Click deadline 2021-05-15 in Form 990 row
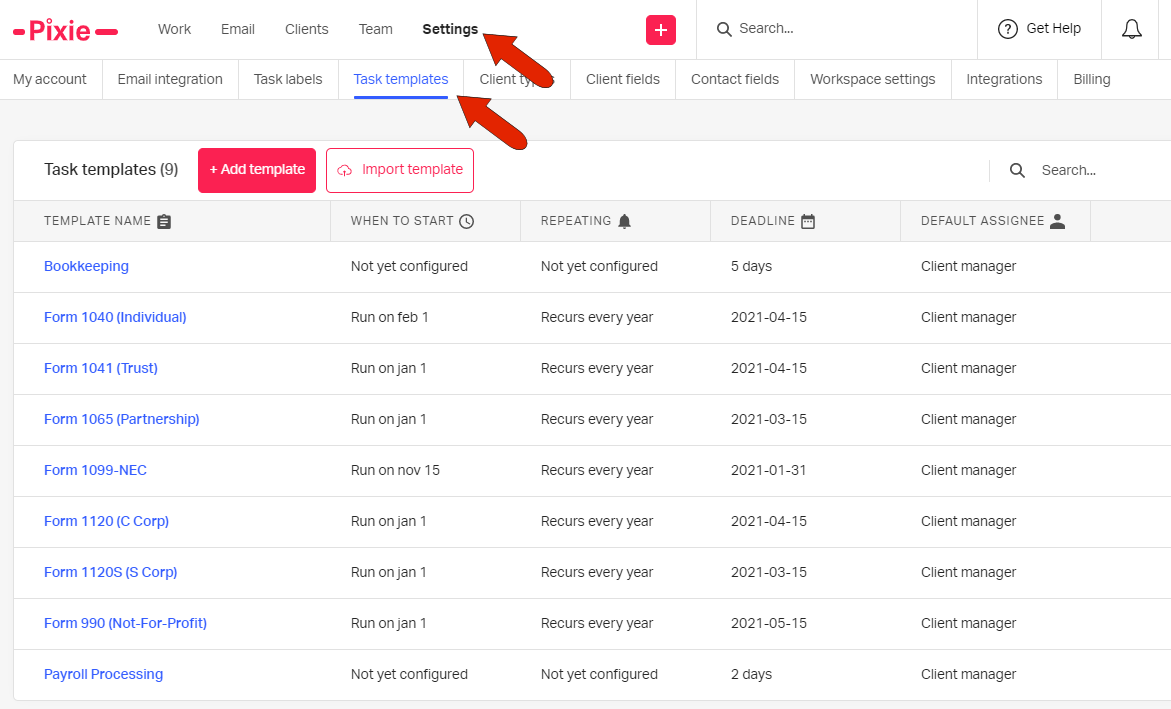Image resolution: width=1171 pixels, height=709 pixels. [x=768, y=623]
